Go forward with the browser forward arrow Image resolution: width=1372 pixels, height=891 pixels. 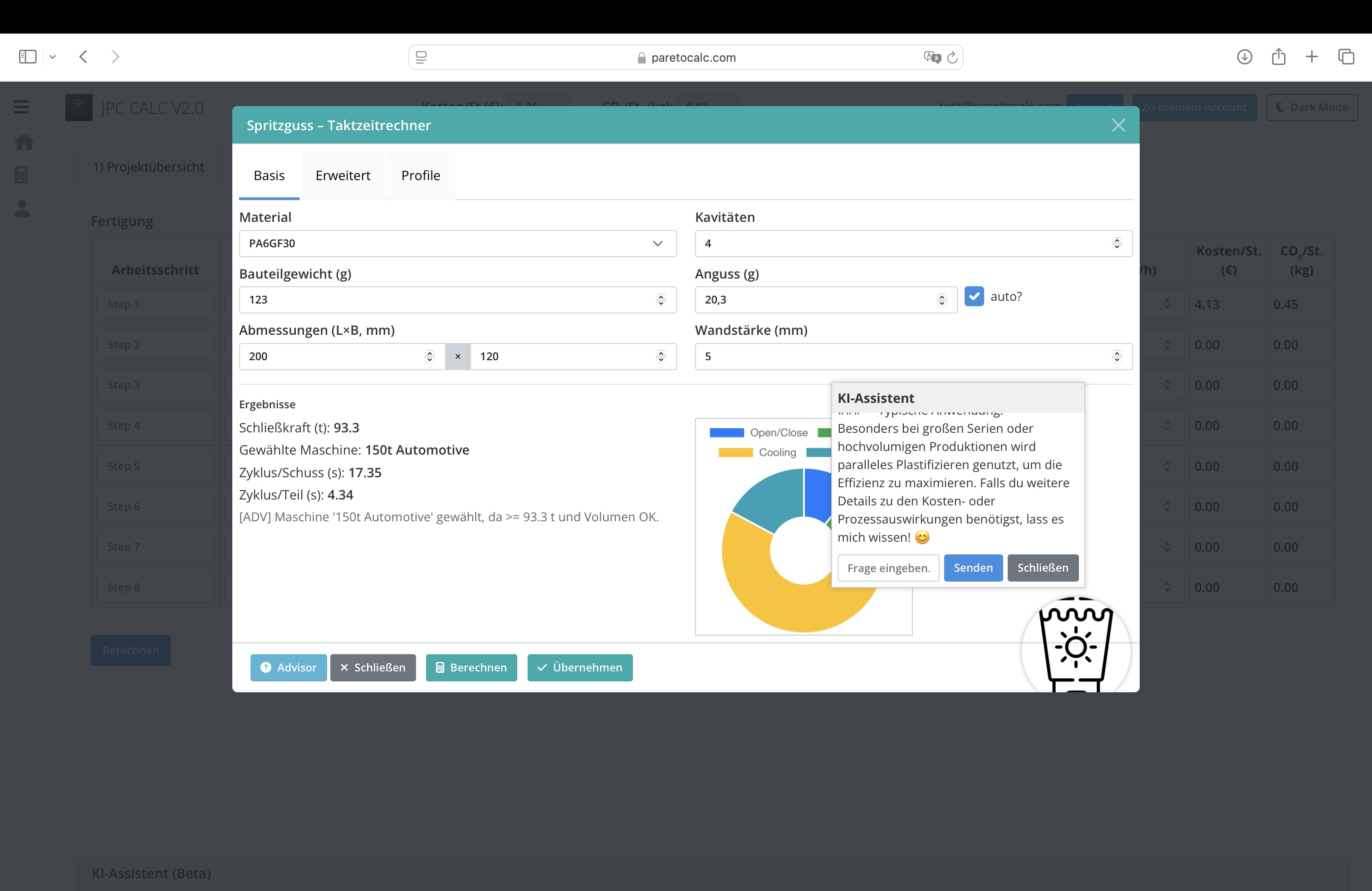(x=115, y=56)
